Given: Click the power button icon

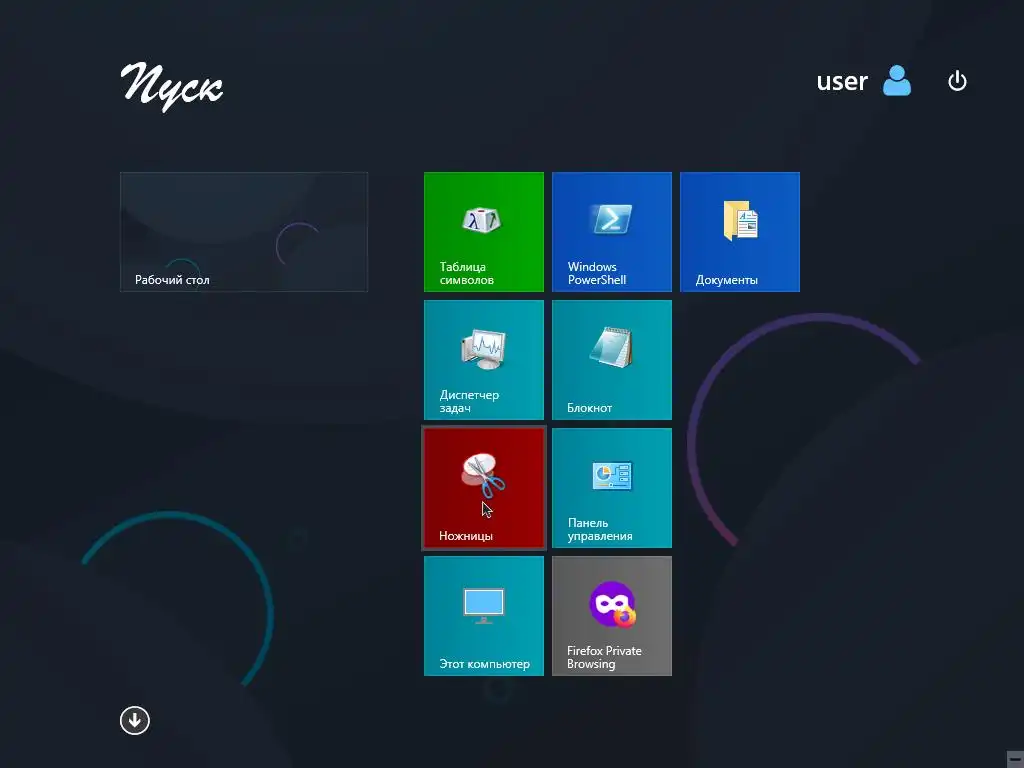Looking at the screenshot, I should click(957, 81).
